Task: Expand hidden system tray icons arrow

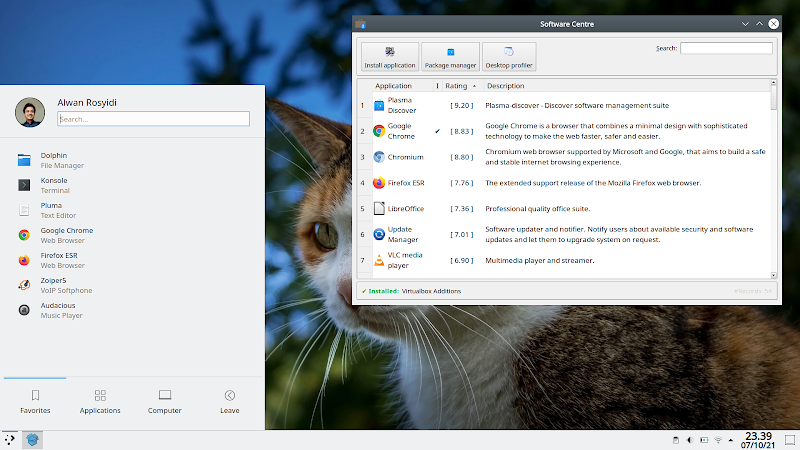Action: 731,440
